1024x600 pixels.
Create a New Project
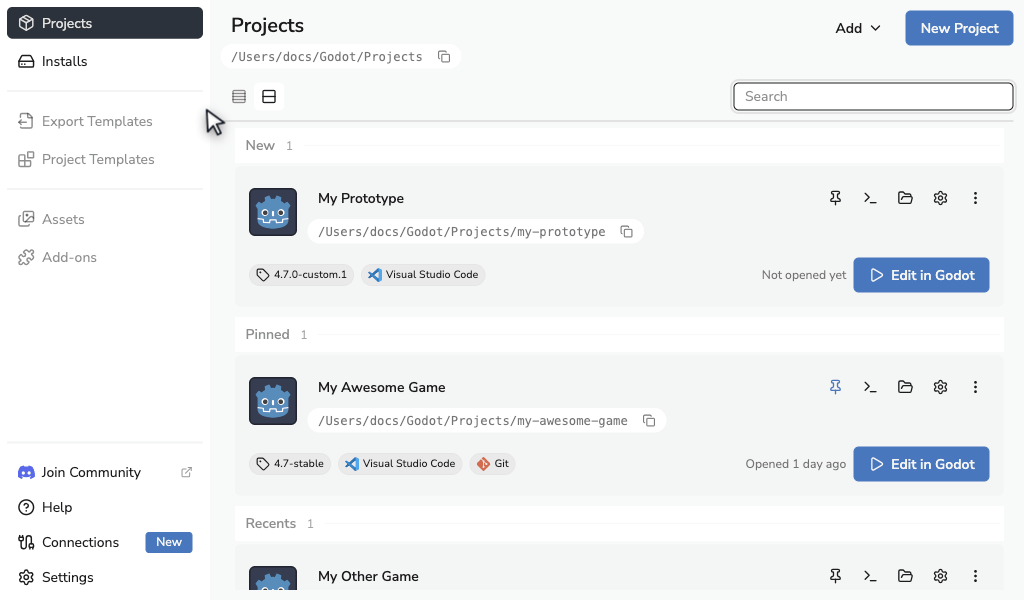959,28
